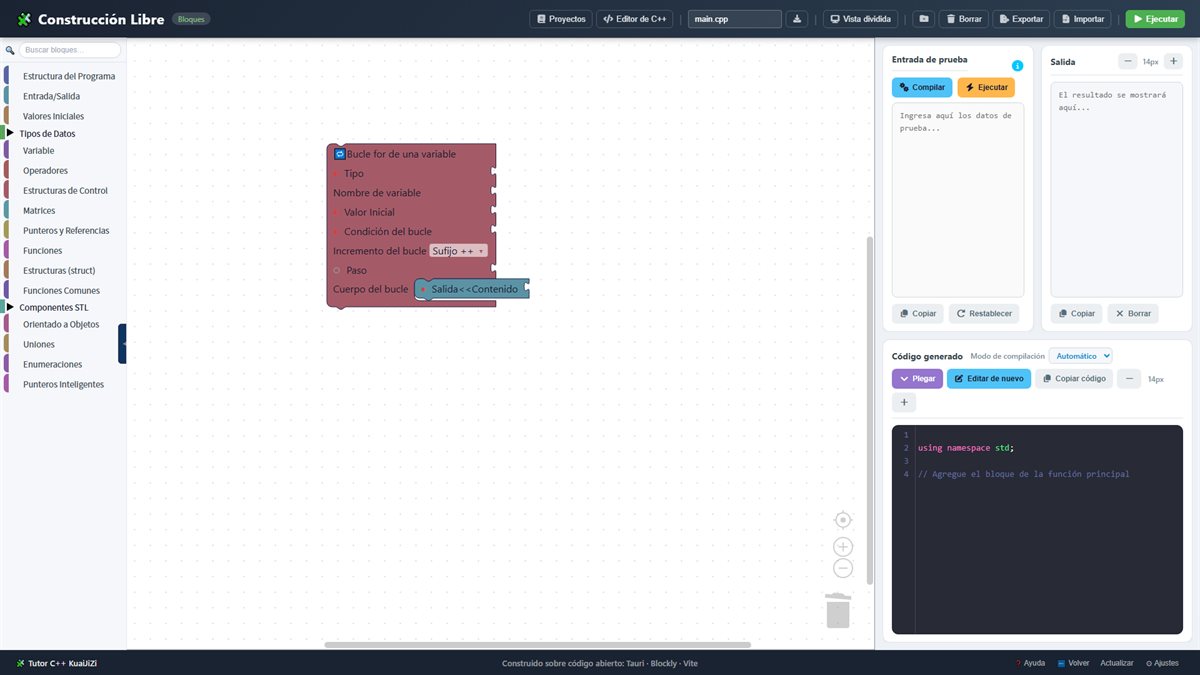The image size is (1200, 675).
Task: Increase the Salida font size with plus
Action: 1173,61
